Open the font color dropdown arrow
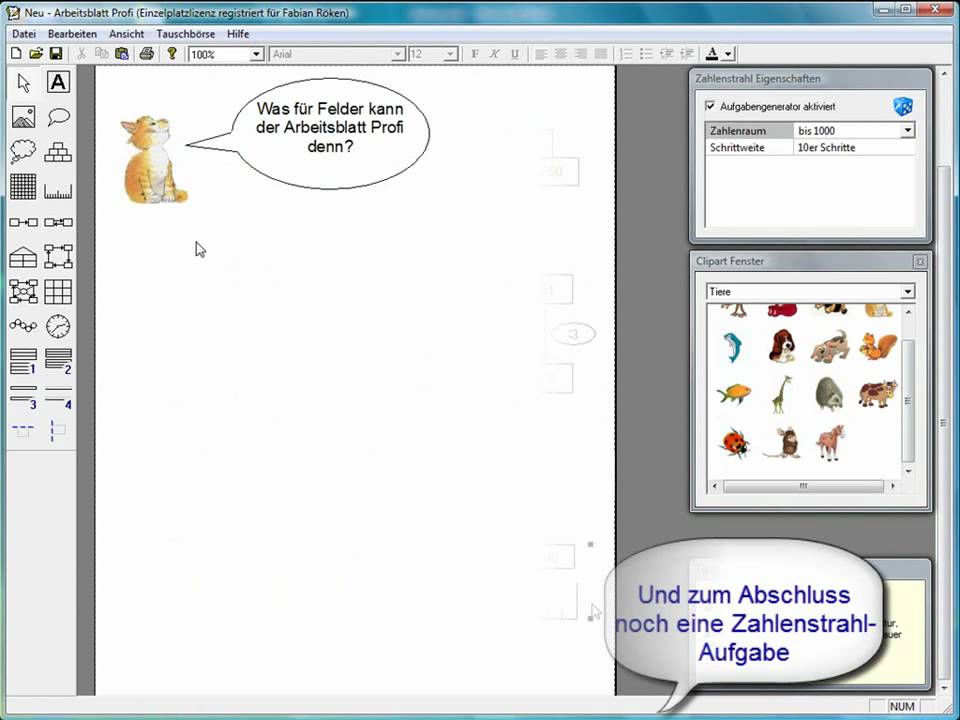 tap(728, 54)
